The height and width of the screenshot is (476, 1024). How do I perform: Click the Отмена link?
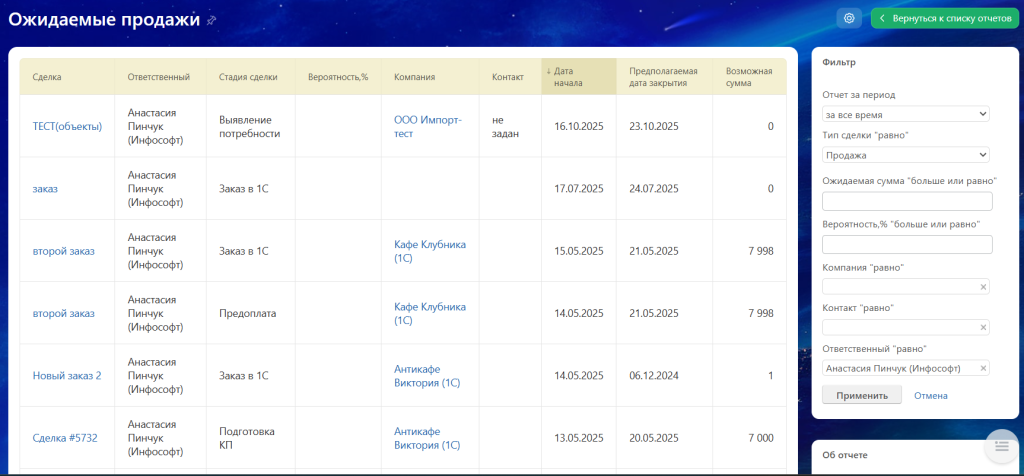pyautogui.click(x=930, y=395)
